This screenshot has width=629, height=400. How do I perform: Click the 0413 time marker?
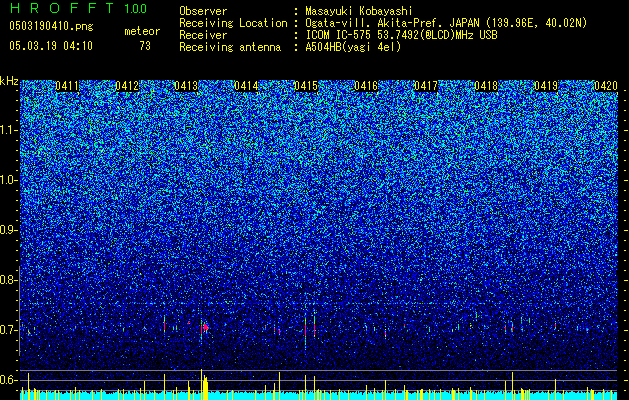point(186,86)
